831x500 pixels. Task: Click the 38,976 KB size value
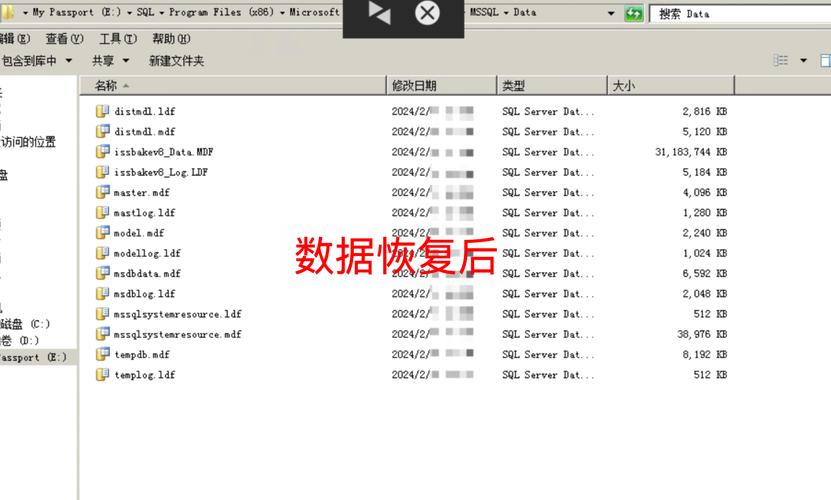(x=702, y=335)
